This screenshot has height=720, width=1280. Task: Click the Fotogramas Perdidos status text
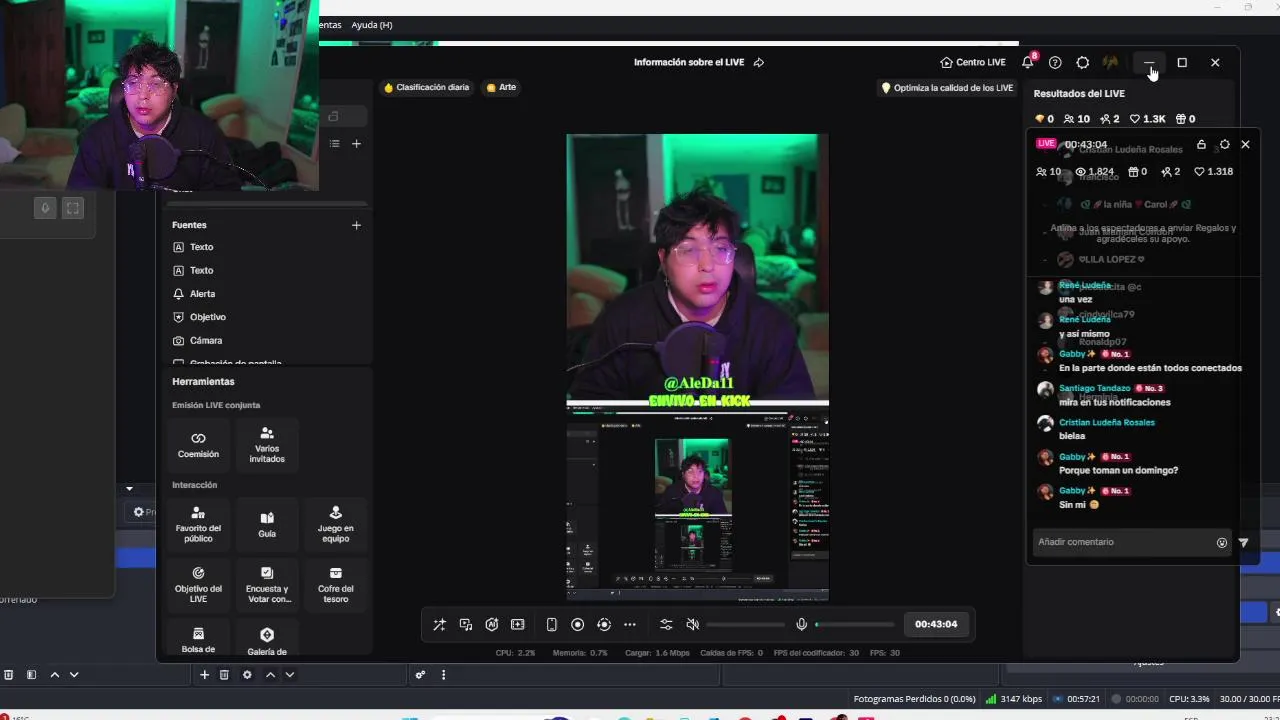pos(914,699)
